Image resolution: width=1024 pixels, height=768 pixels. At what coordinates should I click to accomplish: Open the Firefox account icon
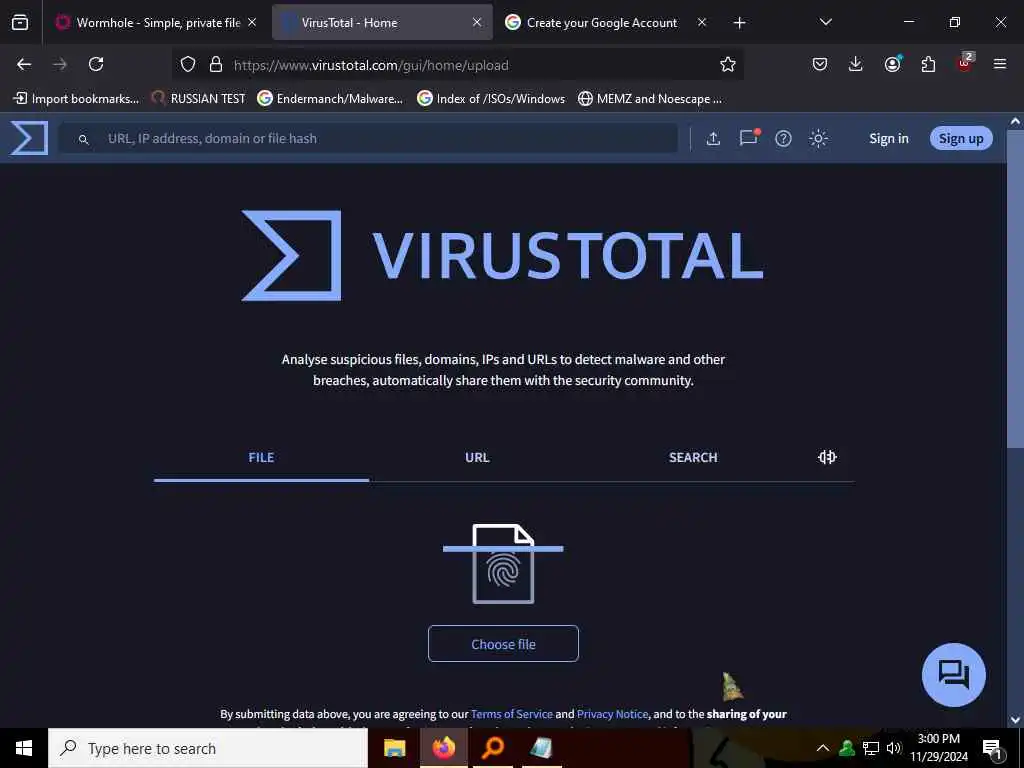point(892,63)
